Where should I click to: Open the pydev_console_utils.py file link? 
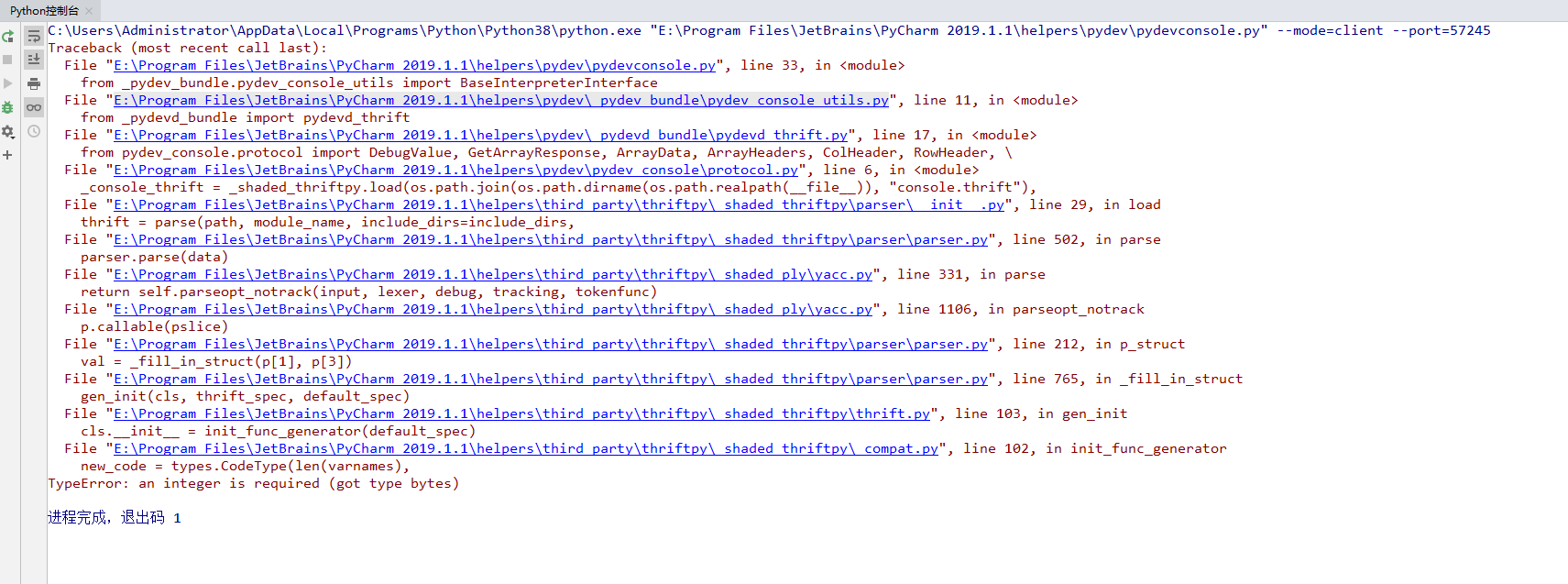click(500, 100)
